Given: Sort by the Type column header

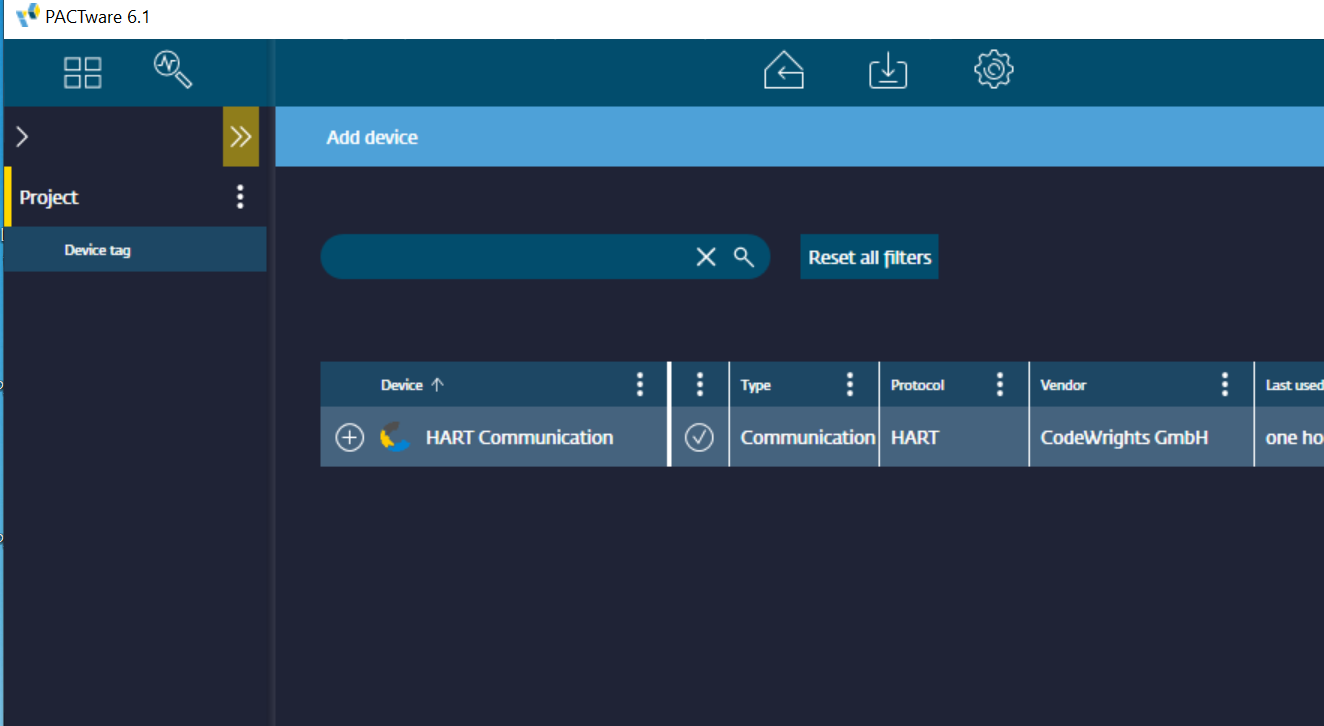Looking at the screenshot, I should [756, 385].
